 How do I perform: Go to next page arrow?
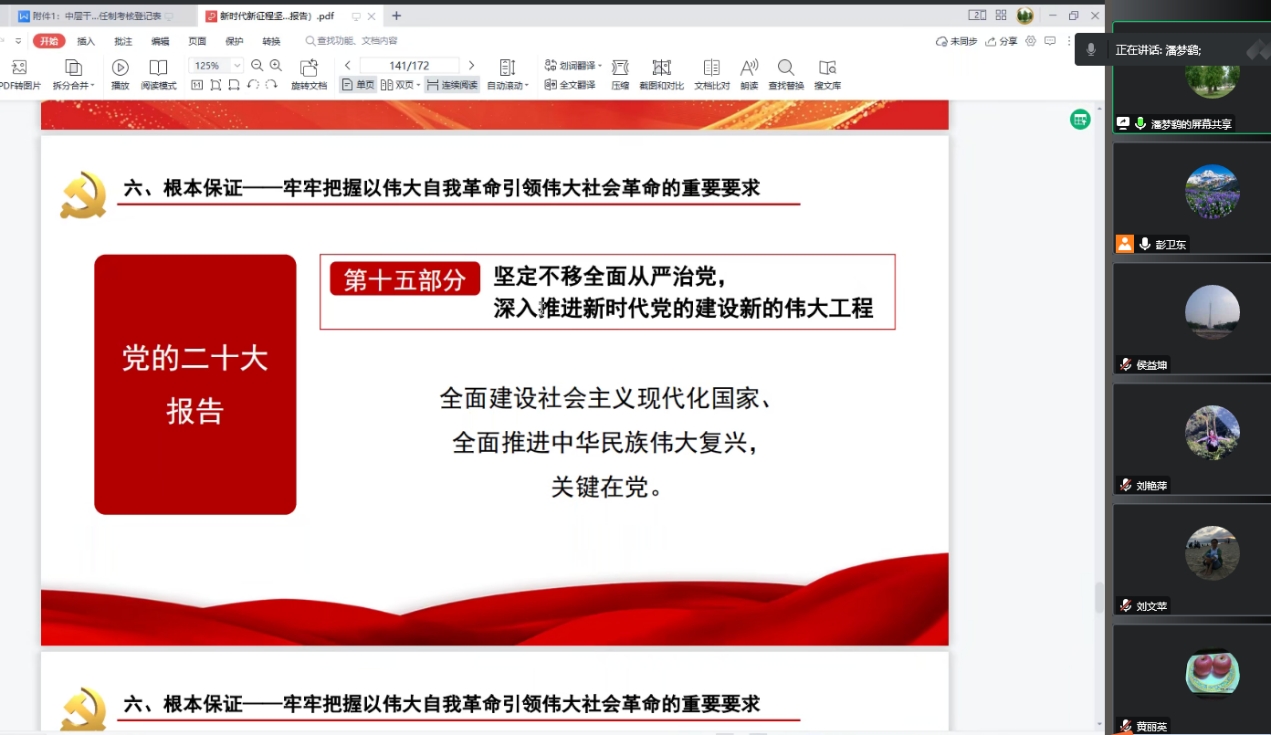[x=471, y=66]
